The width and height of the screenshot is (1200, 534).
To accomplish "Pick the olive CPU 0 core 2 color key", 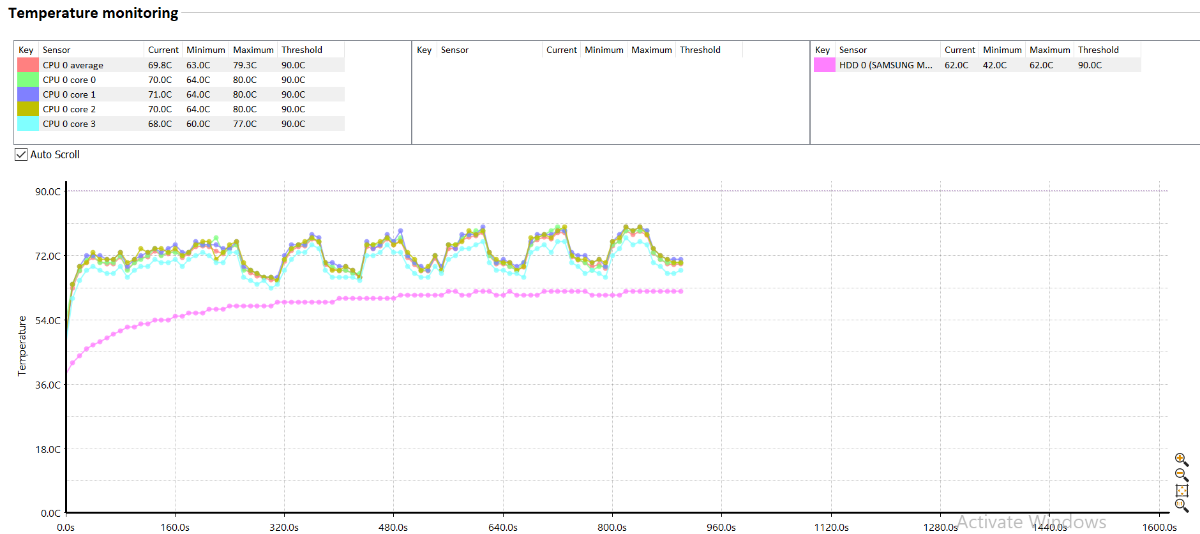I will pos(27,109).
